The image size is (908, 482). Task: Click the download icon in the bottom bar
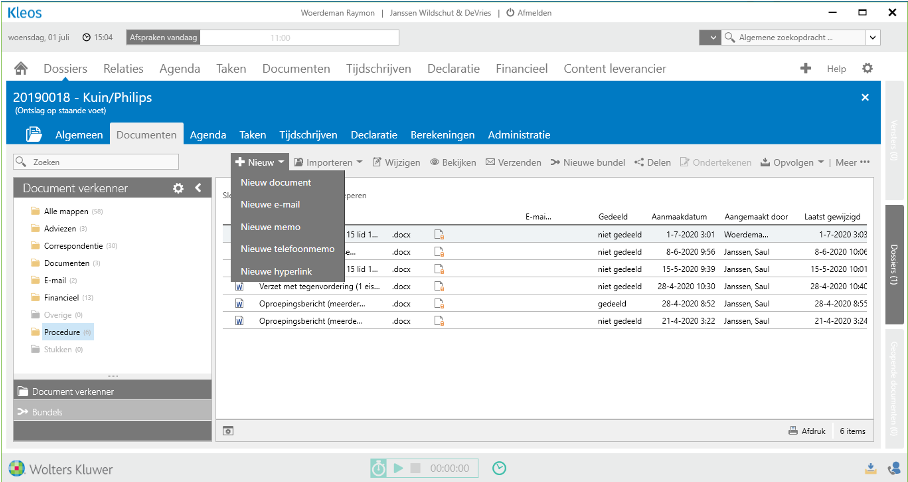(x=871, y=468)
